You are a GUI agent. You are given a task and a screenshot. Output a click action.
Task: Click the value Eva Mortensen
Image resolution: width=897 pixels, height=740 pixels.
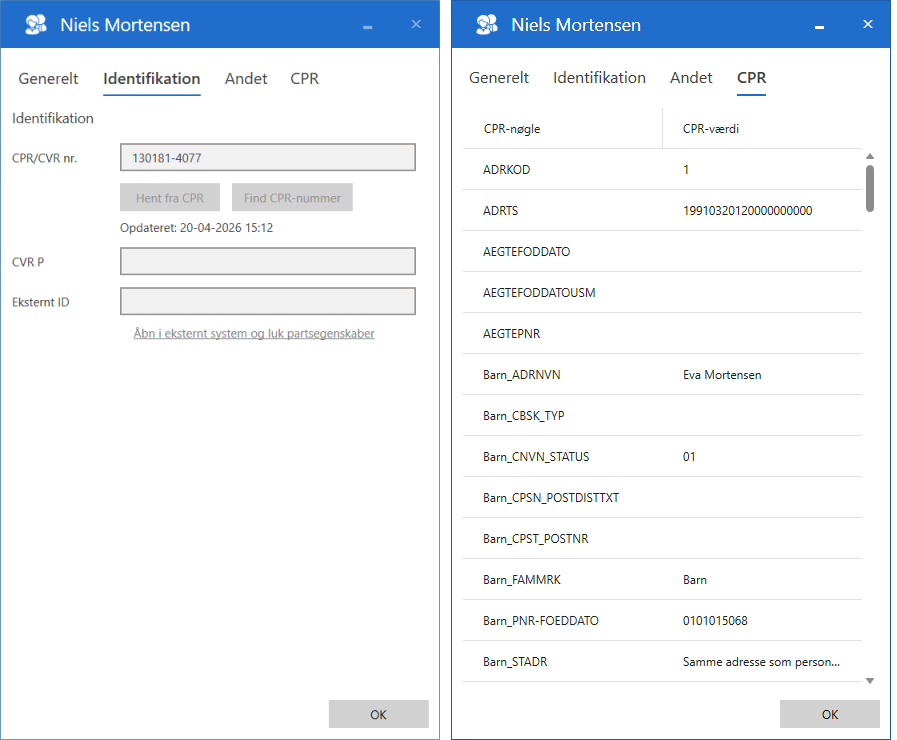pos(722,375)
